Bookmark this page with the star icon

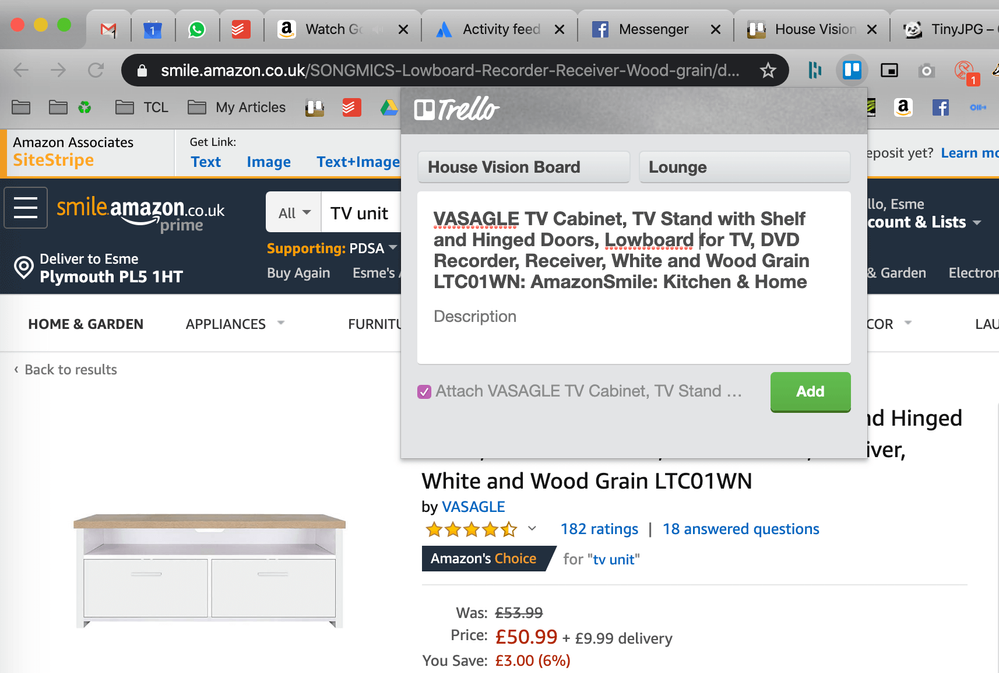(768, 70)
